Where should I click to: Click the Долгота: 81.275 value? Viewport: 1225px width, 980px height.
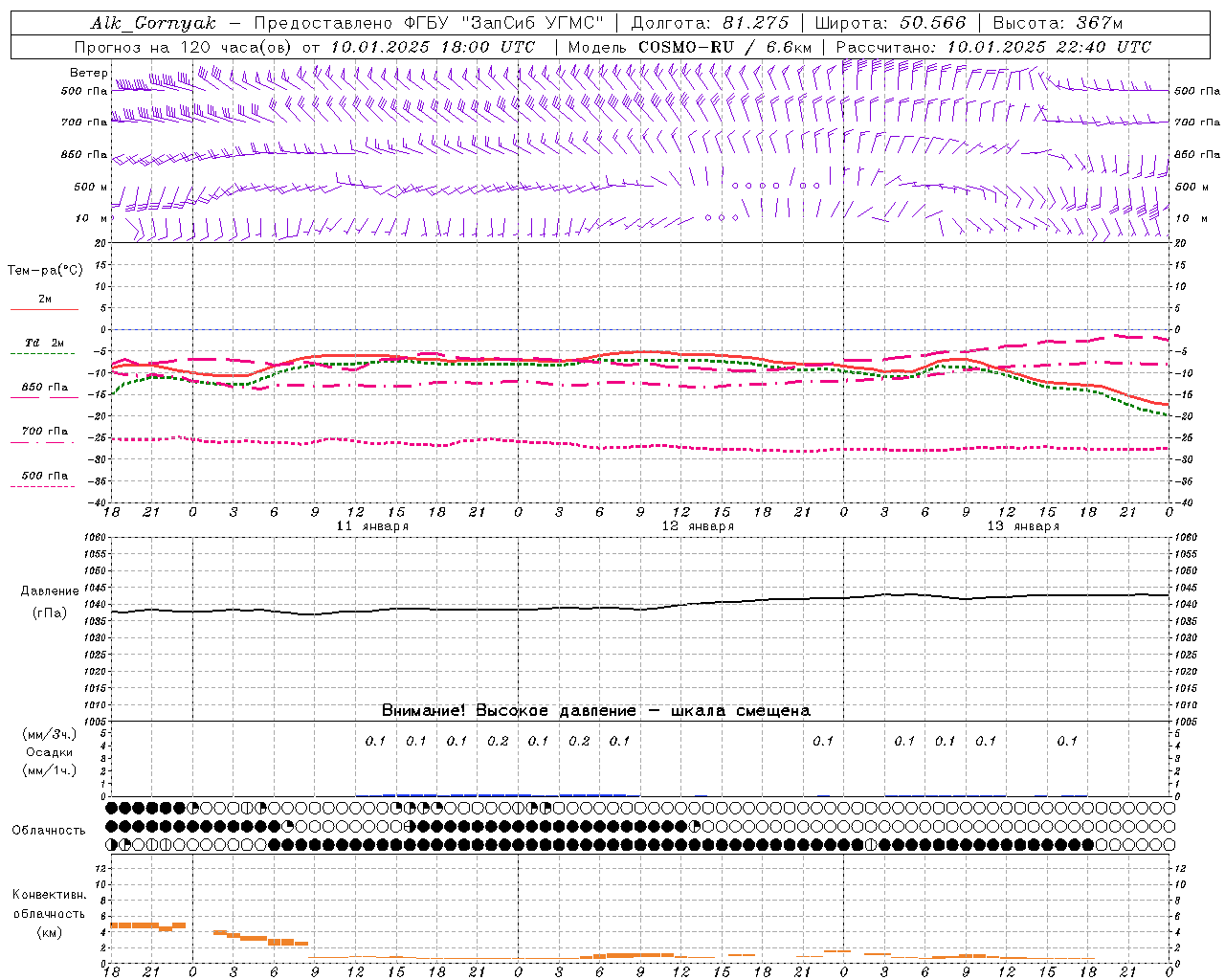point(710,23)
